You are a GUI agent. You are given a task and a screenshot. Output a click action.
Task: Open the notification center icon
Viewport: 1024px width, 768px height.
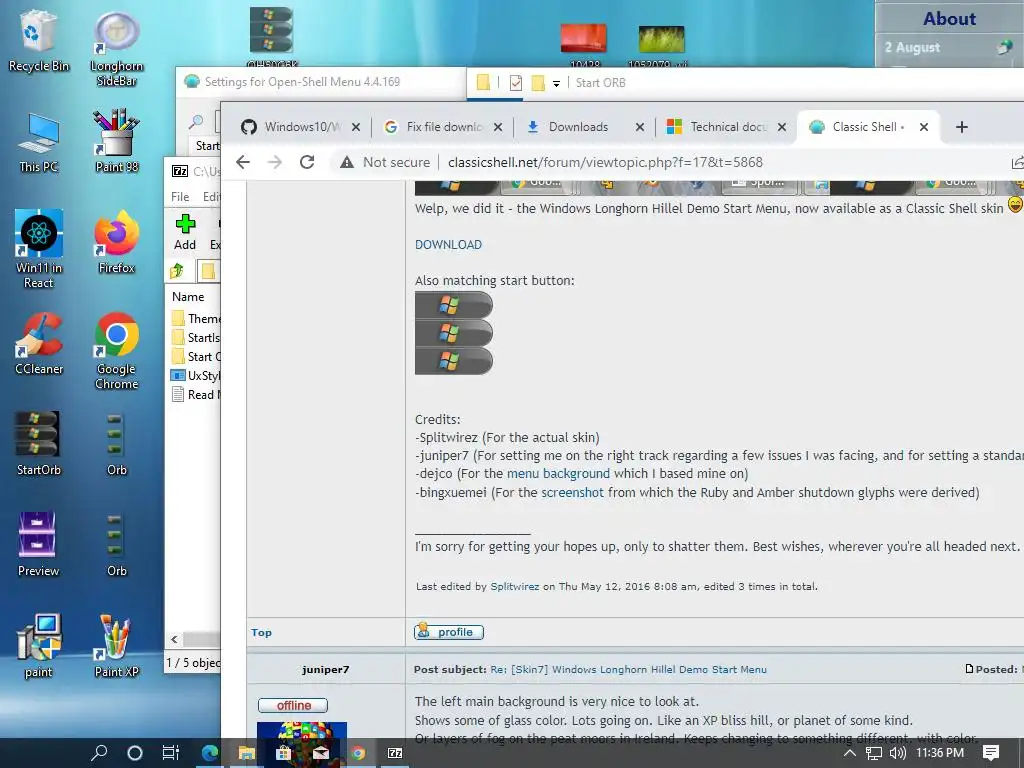click(991, 753)
